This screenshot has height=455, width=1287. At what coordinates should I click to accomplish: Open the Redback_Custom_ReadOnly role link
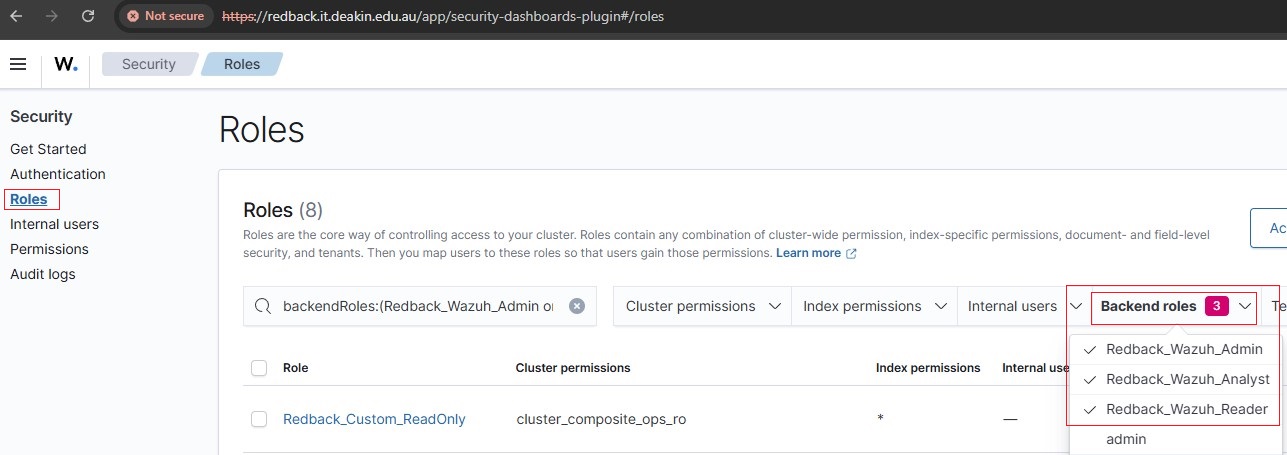(x=374, y=419)
